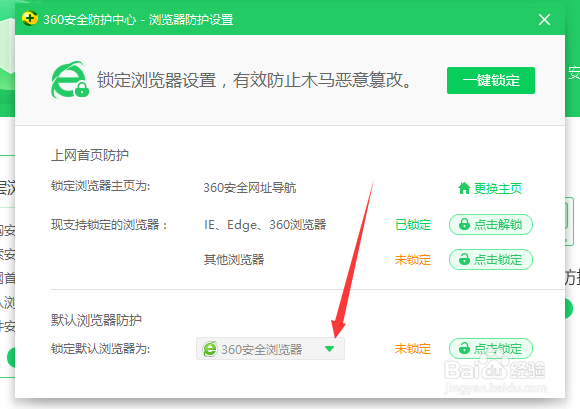580x409 pixels.
Task: Click the 360安全网址导航 homepage text
Action: [x=250, y=188]
